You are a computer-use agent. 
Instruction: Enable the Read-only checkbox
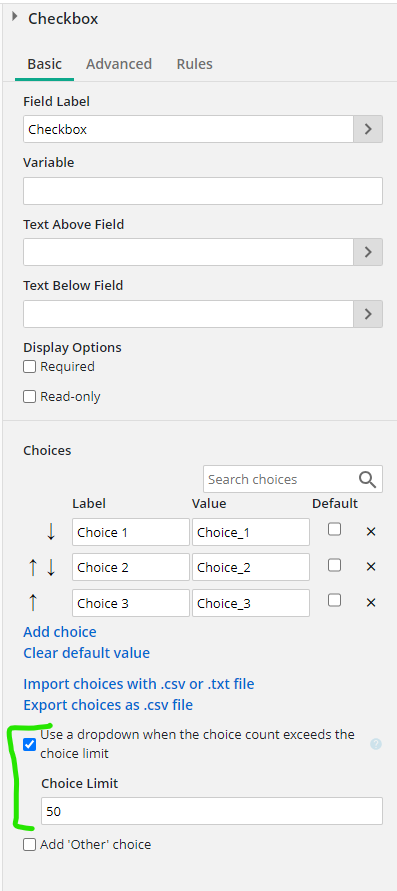(30, 397)
